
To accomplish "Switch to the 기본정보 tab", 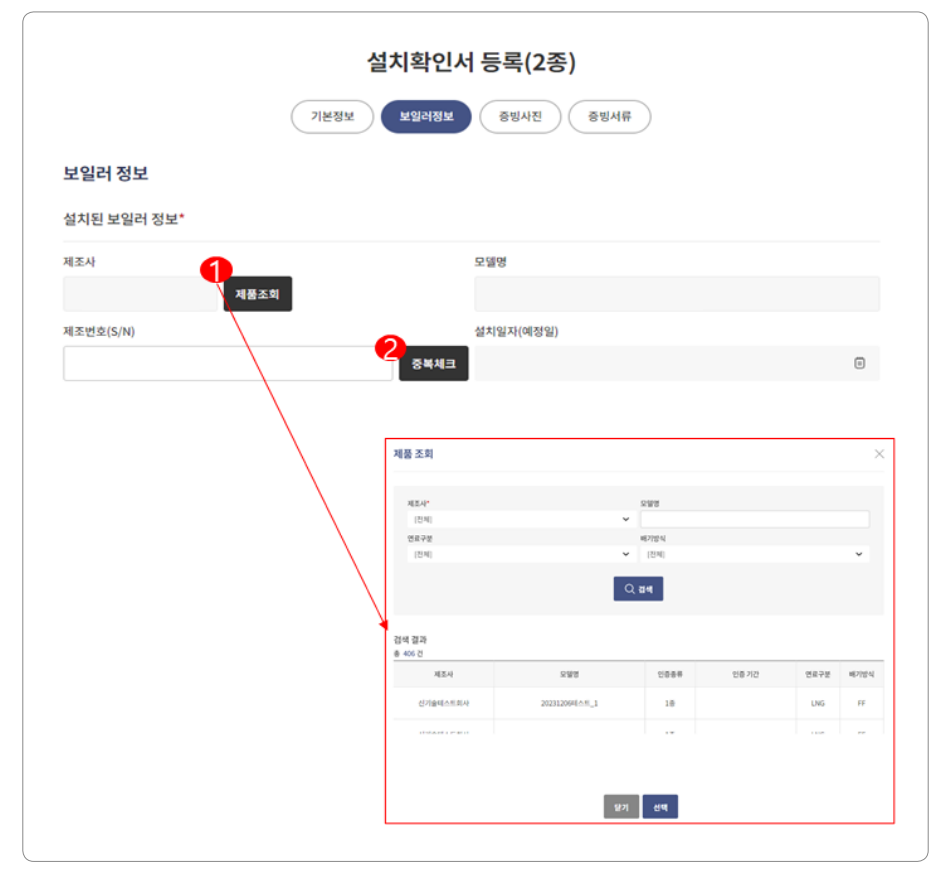I will 331,116.
